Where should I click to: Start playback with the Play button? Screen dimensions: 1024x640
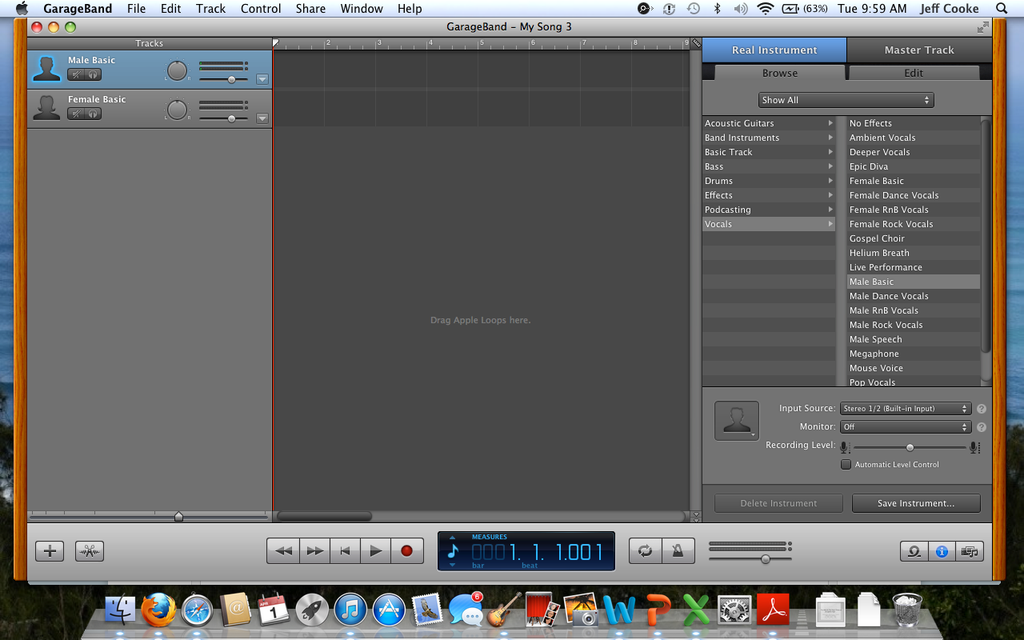(x=376, y=551)
